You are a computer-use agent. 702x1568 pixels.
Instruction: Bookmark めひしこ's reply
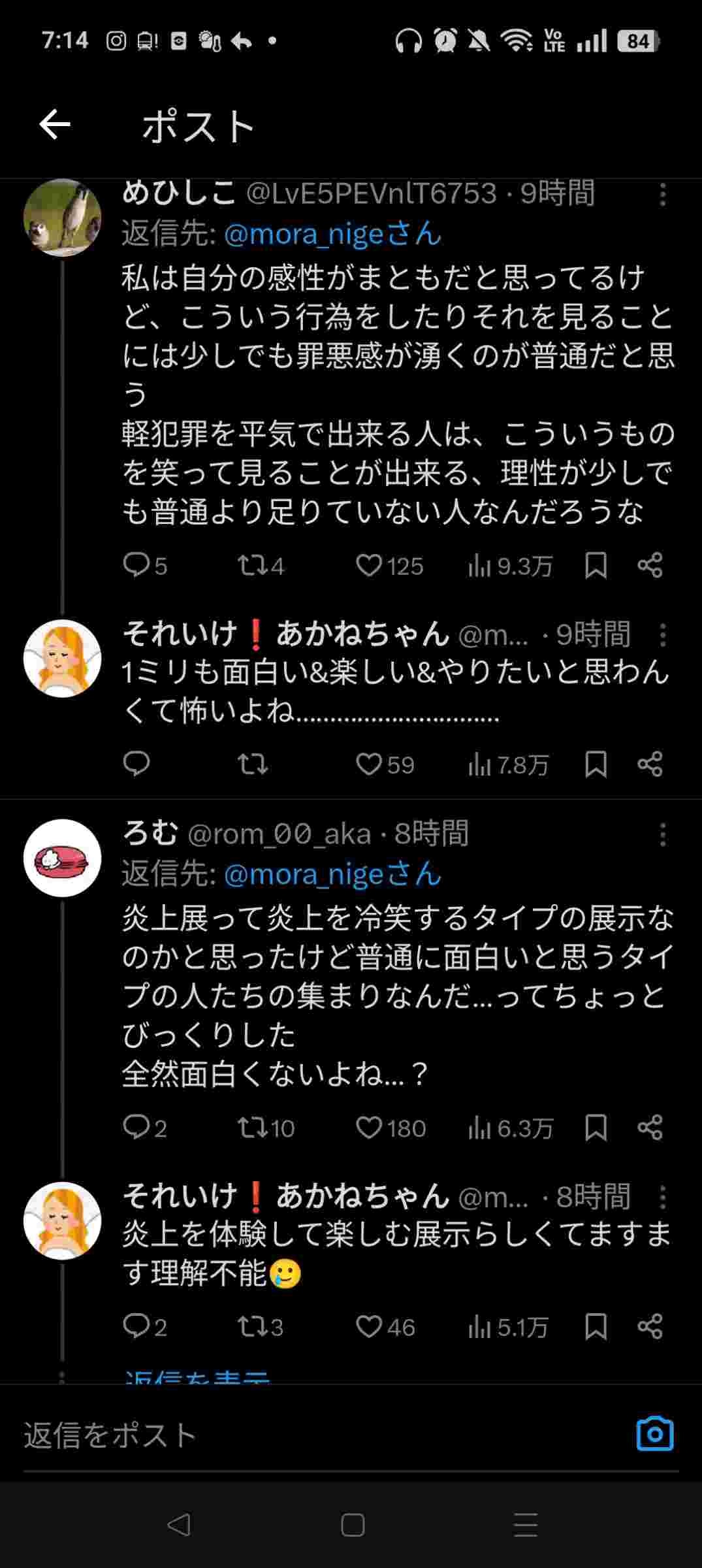[596, 566]
